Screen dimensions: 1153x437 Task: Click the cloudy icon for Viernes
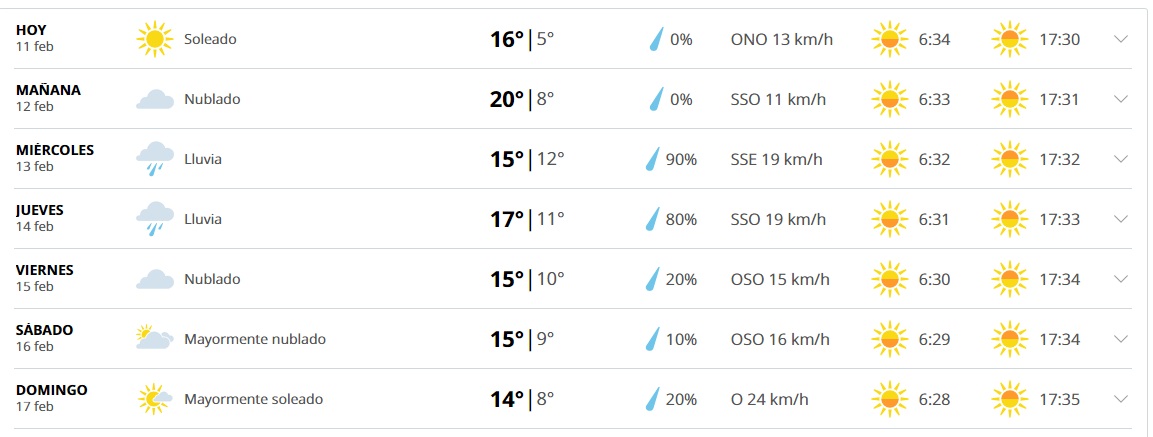[x=154, y=279]
